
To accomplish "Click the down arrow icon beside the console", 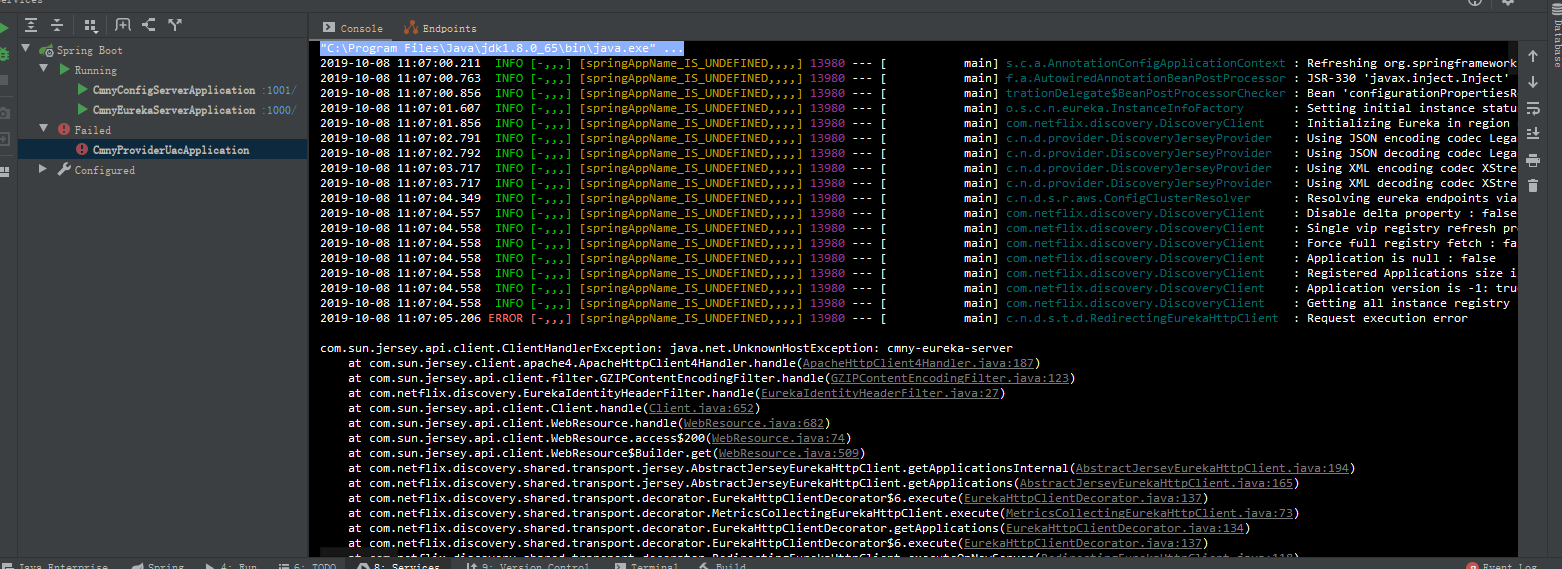I will pyautogui.click(x=1533, y=82).
